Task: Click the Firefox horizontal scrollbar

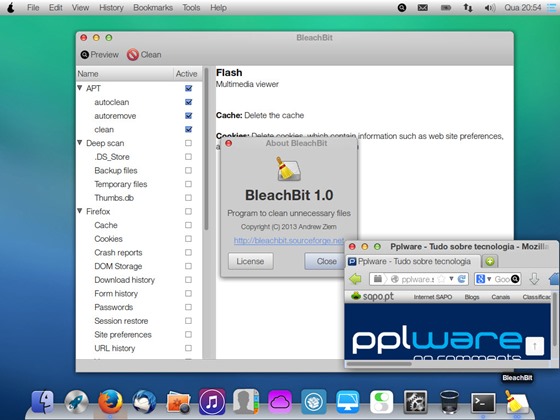Action: point(380,364)
